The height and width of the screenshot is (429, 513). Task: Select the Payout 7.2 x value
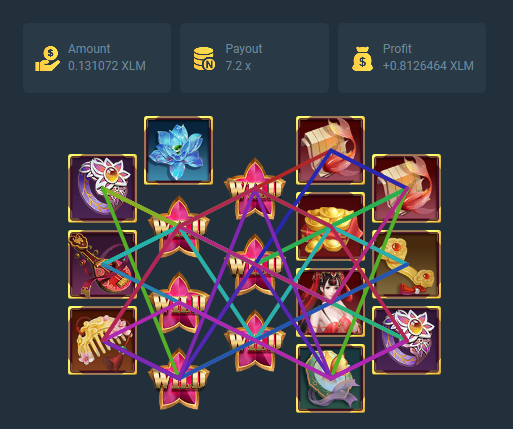coord(238,66)
